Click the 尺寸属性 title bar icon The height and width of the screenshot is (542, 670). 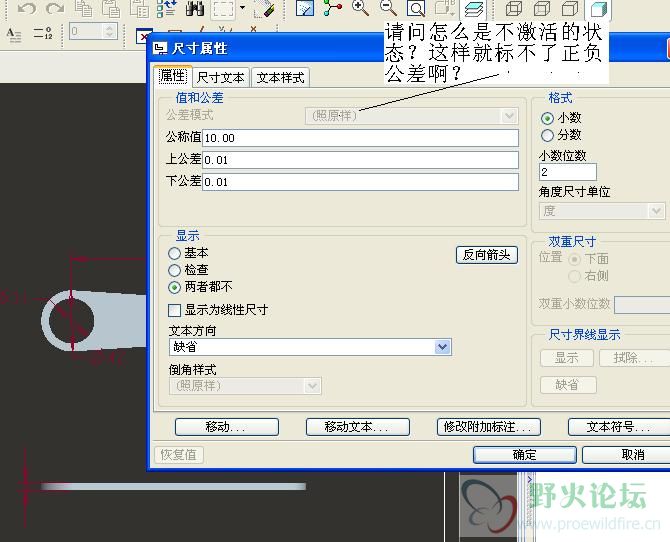pos(160,48)
